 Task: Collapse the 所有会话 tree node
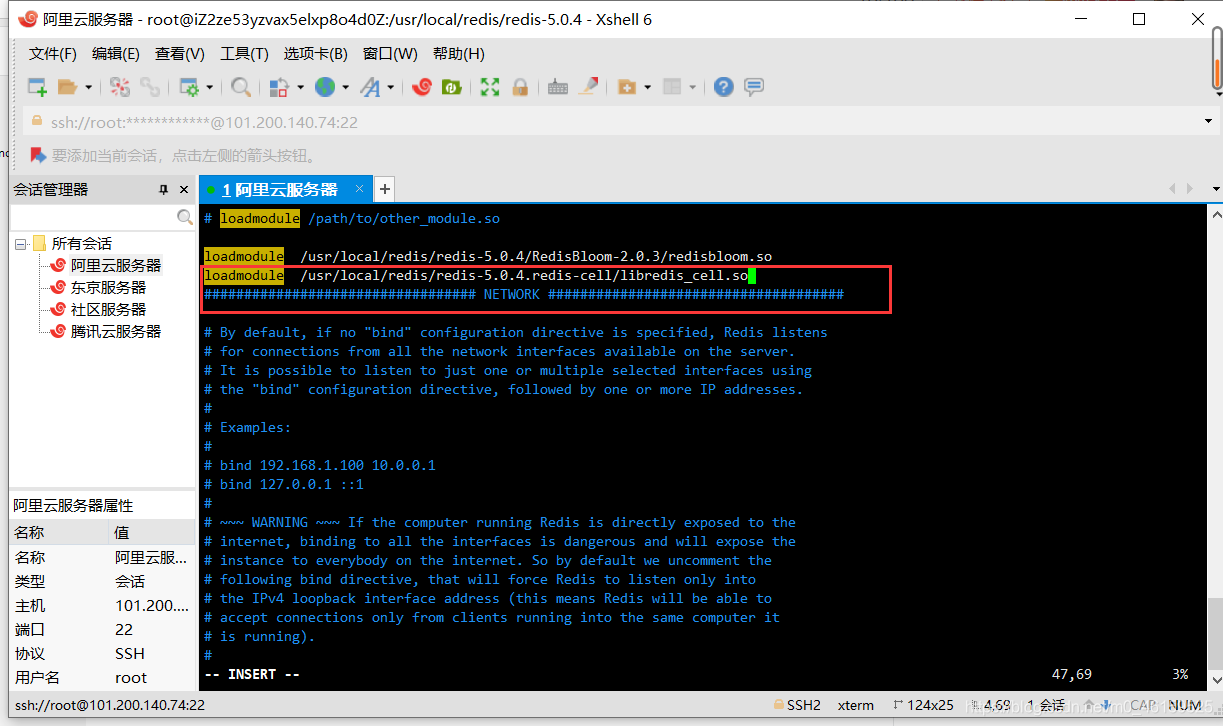coord(20,244)
